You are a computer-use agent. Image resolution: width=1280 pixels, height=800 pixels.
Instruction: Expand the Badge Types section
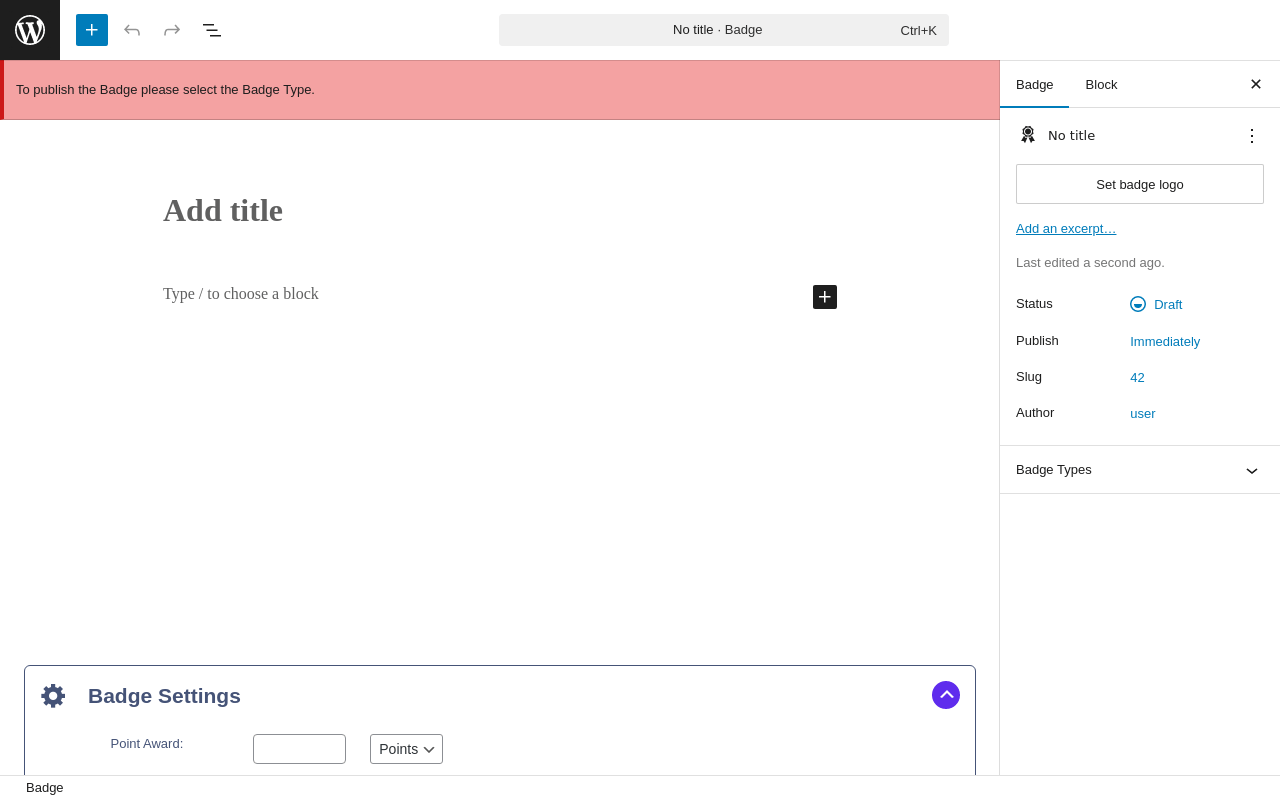pyautogui.click(x=1251, y=470)
